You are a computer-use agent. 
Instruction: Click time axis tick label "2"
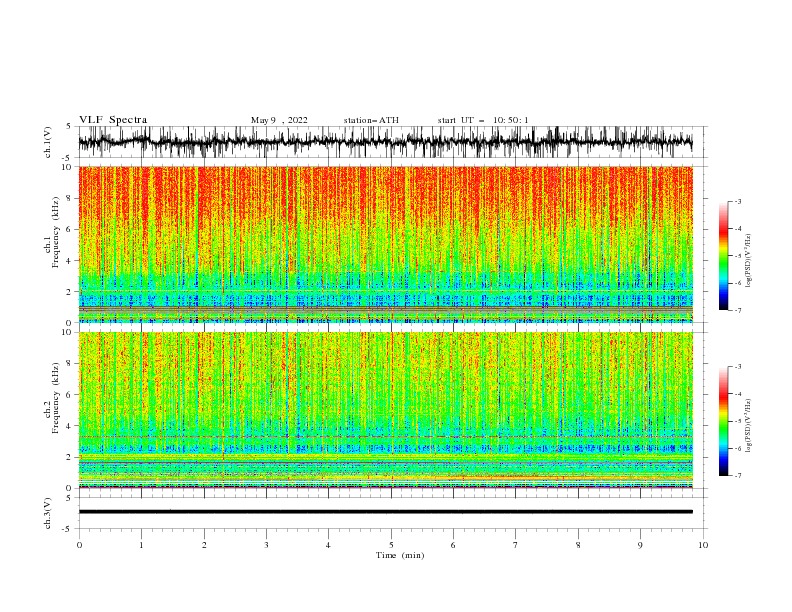(x=204, y=545)
